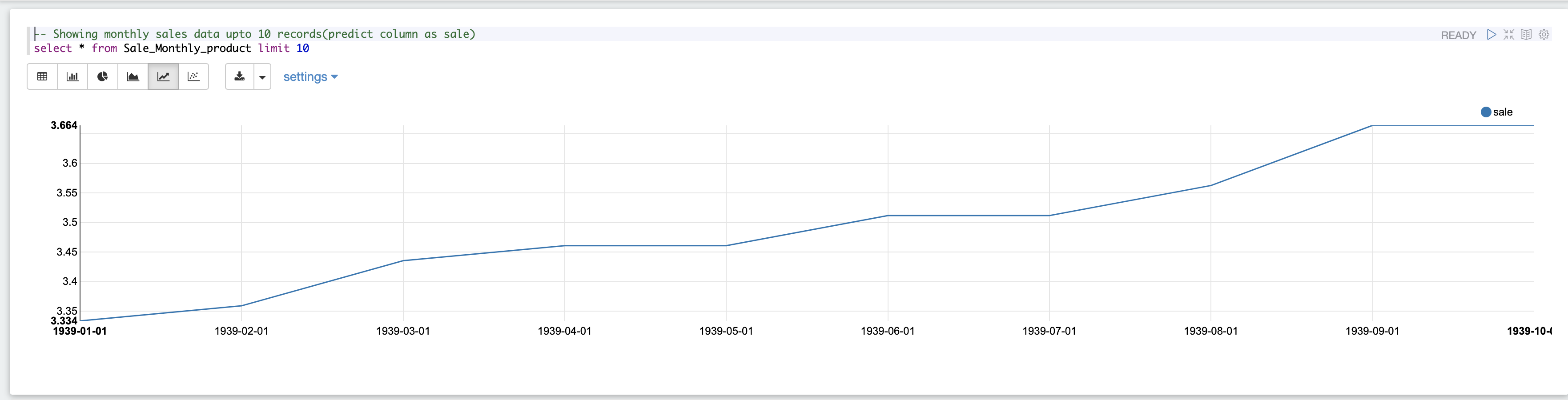The height and width of the screenshot is (400, 1568).
Task: Click y-axis value 3.55
Action: pyautogui.click(x=67, y=193)
